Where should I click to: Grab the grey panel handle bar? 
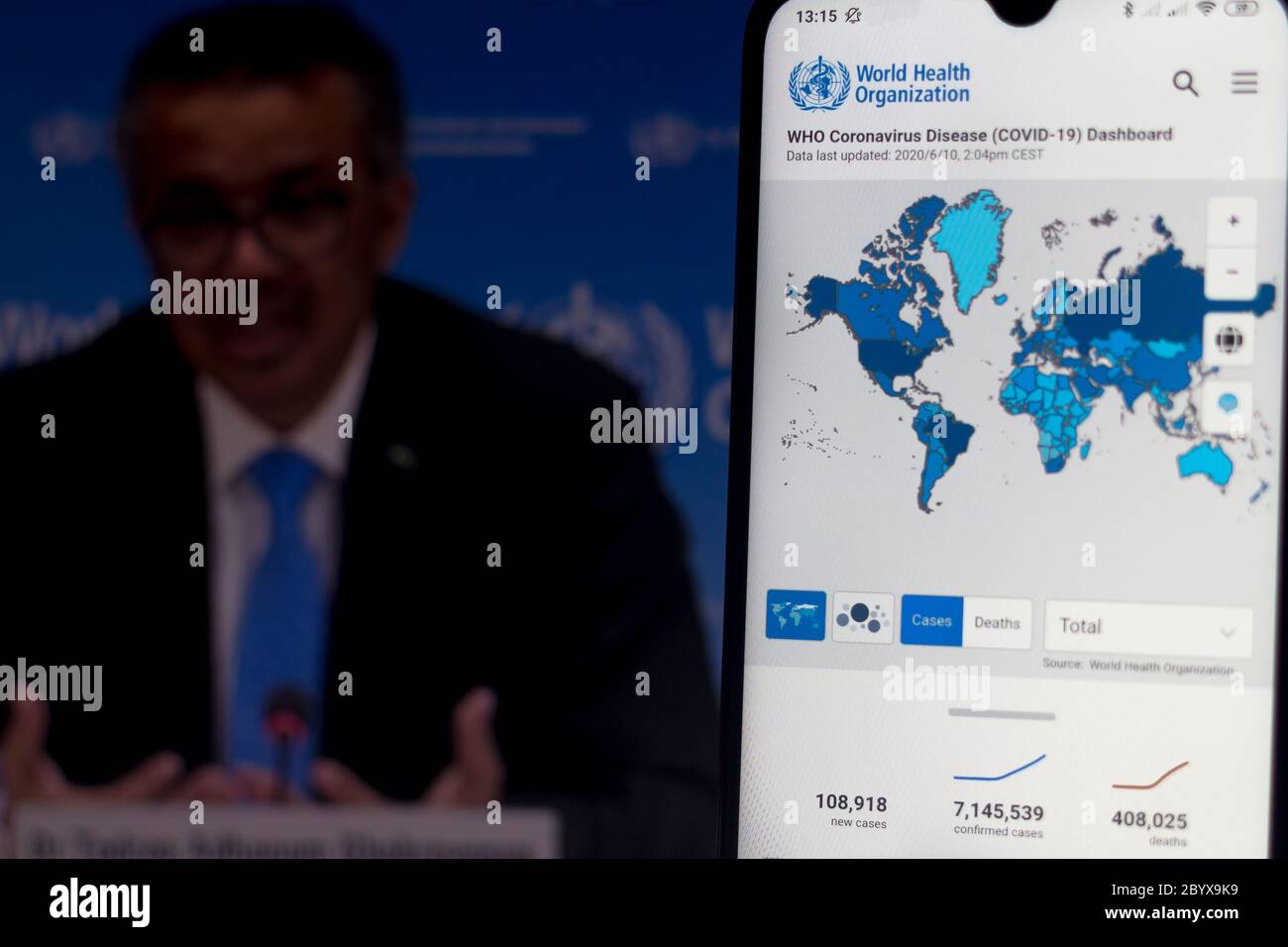[1002, 713]
